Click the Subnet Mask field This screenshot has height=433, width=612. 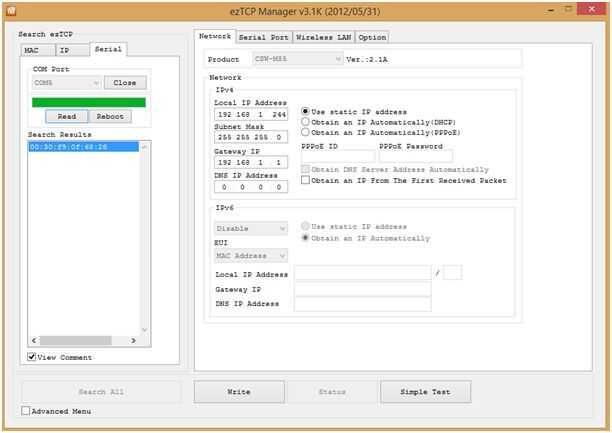click(x=251, y=137)
